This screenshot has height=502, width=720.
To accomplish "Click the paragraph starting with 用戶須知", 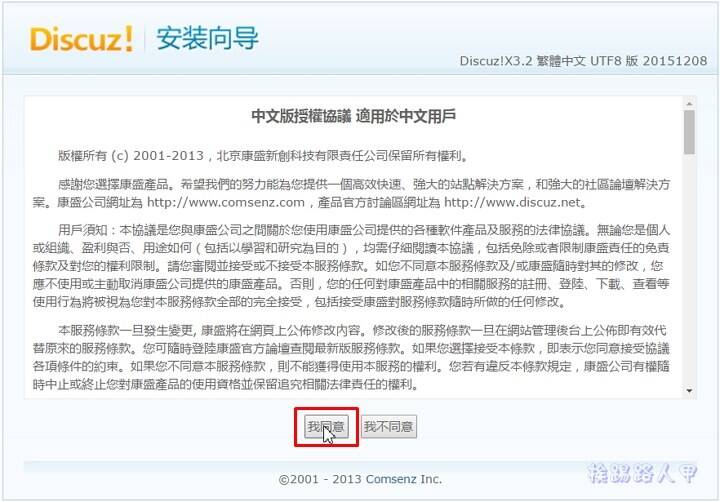I will pyautogui.click(x=351, y=265).
